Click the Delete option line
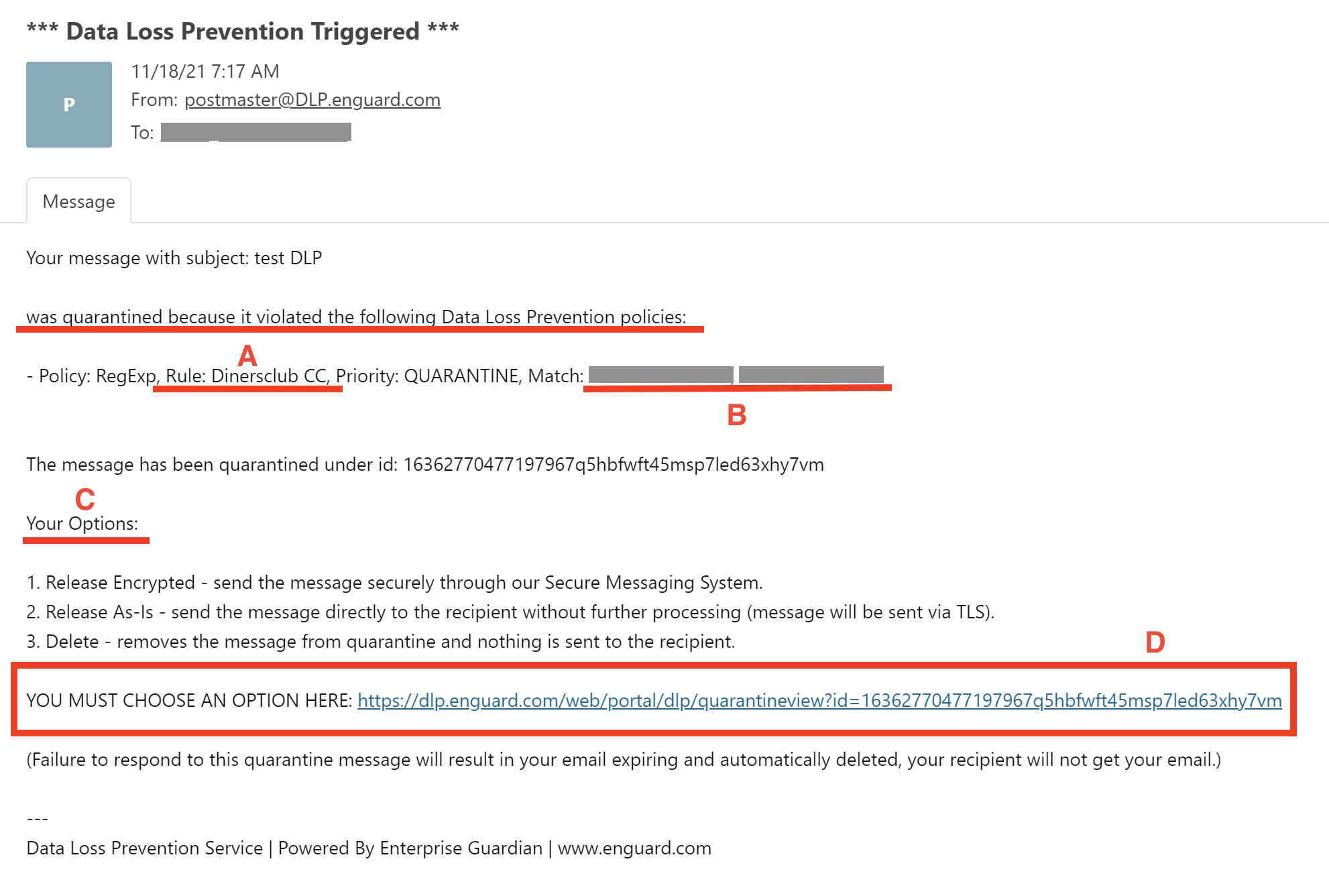This screenshot has width=1329, height=896. coord(381,641)
